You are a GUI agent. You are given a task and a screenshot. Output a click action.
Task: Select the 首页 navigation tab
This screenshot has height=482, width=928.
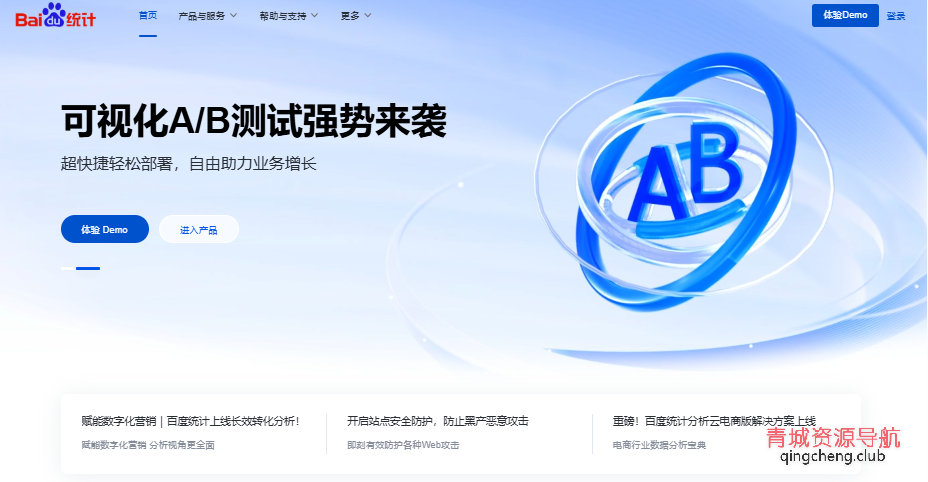tap(148, 16)
